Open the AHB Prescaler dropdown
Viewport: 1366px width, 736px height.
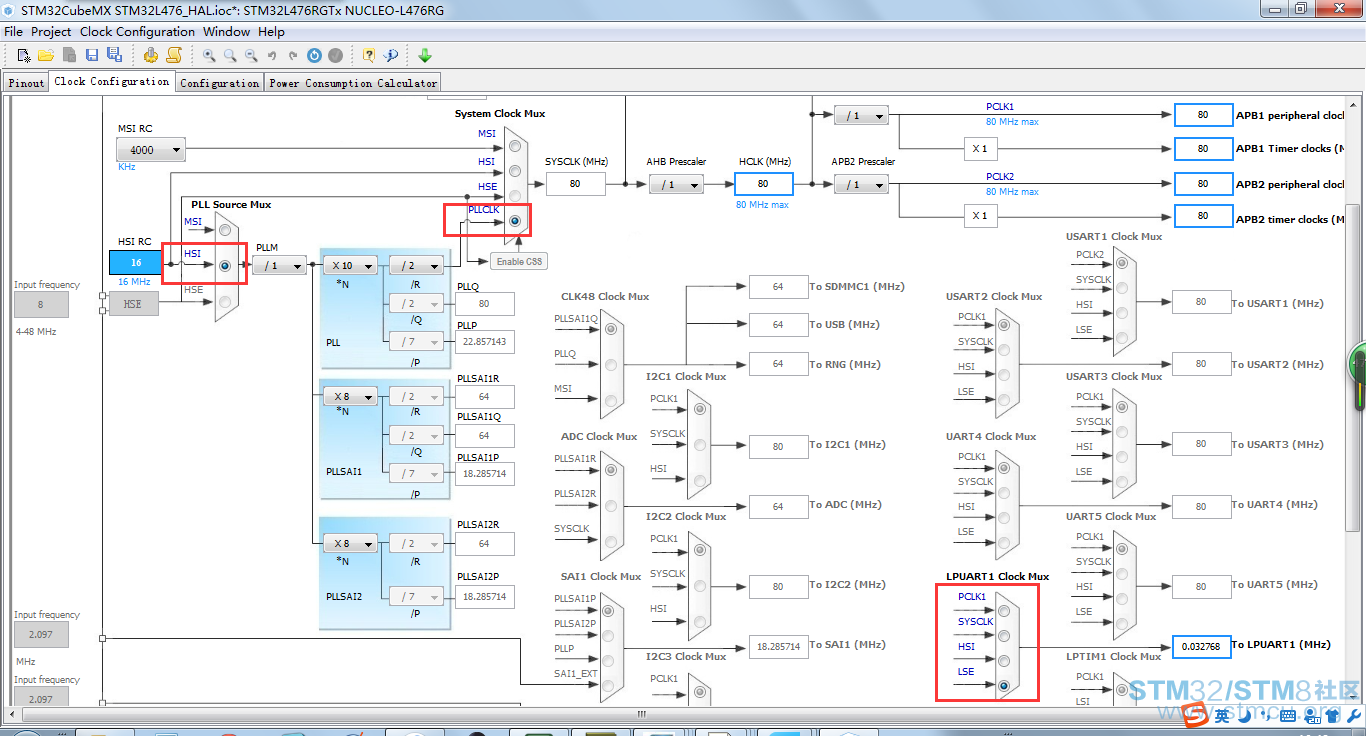676,185
